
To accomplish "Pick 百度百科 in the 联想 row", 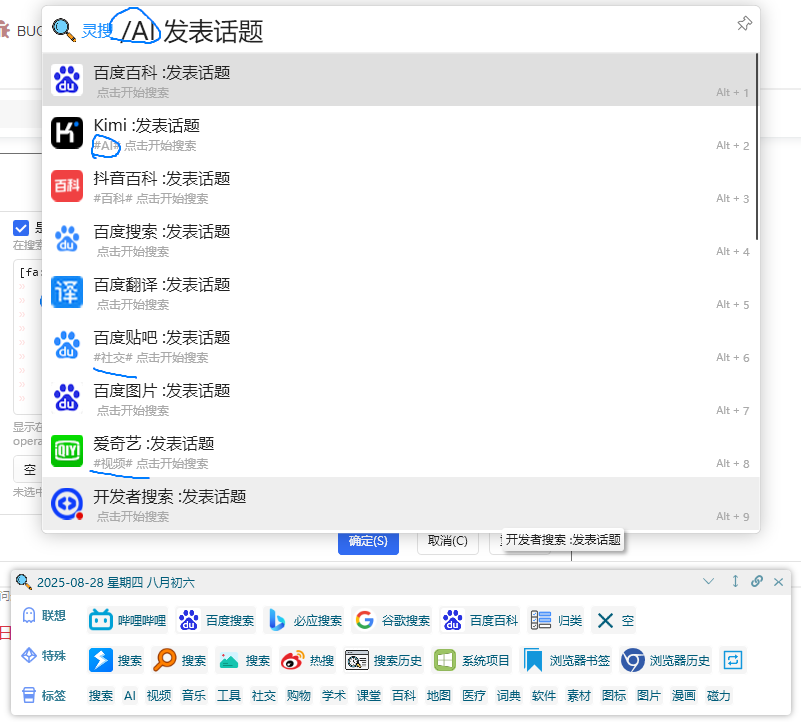I will [x=480, y=620].
